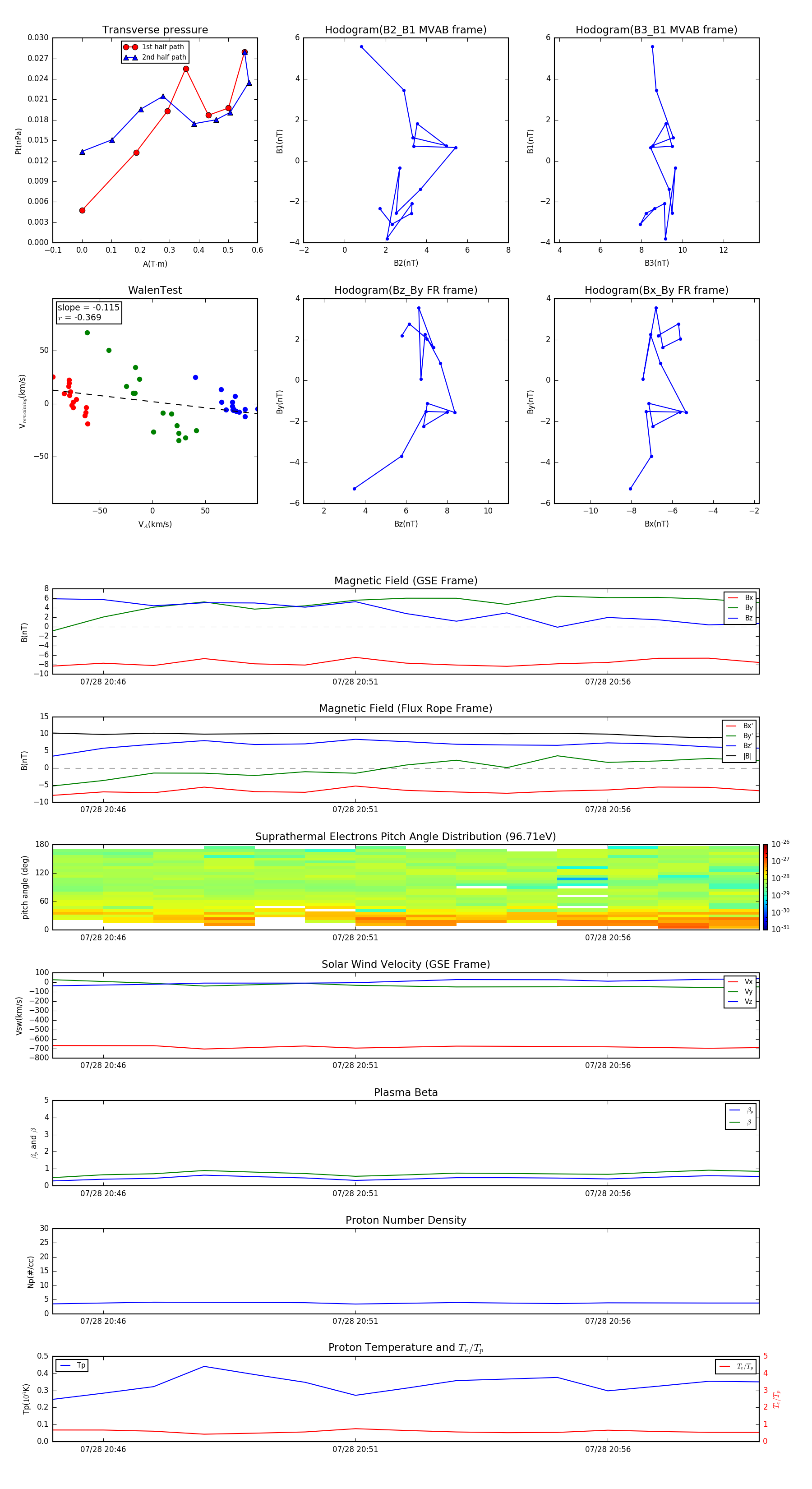Click 'Hodogram(B3_B1 MVAB frame)' title
The width and height of the screenshot is (812, 1489).
click(x=656, y=30)
